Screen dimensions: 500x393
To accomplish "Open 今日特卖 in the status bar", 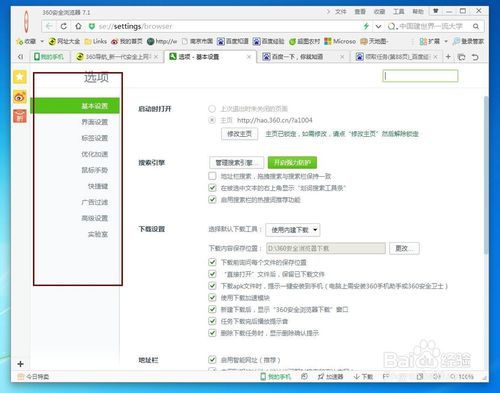I will click(x=33, y=377).
